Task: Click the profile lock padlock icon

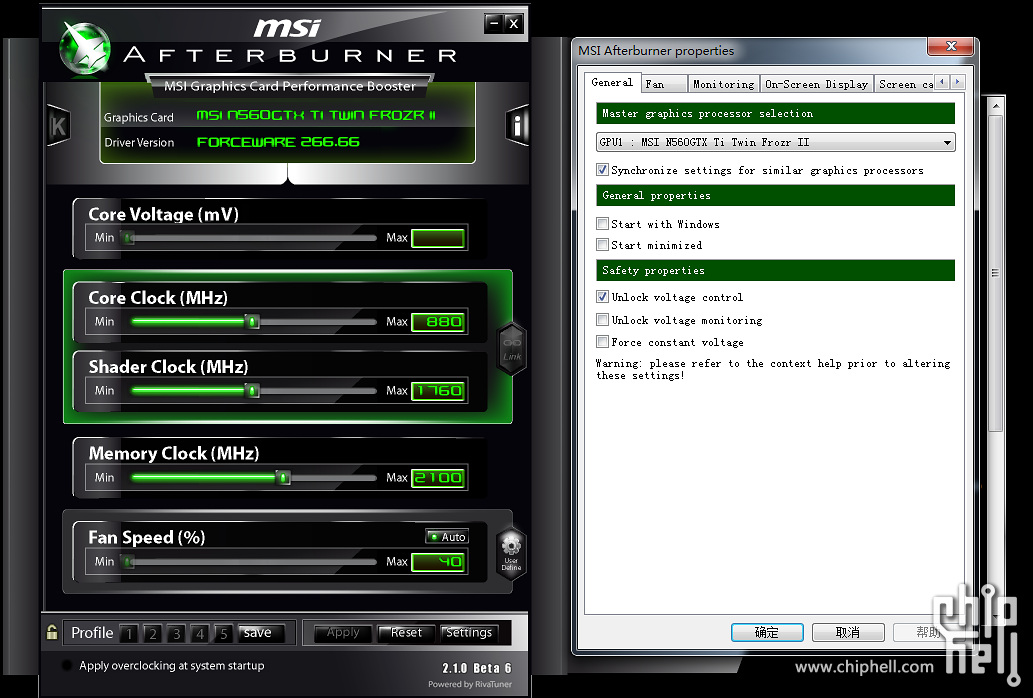Action: point(52,632)
